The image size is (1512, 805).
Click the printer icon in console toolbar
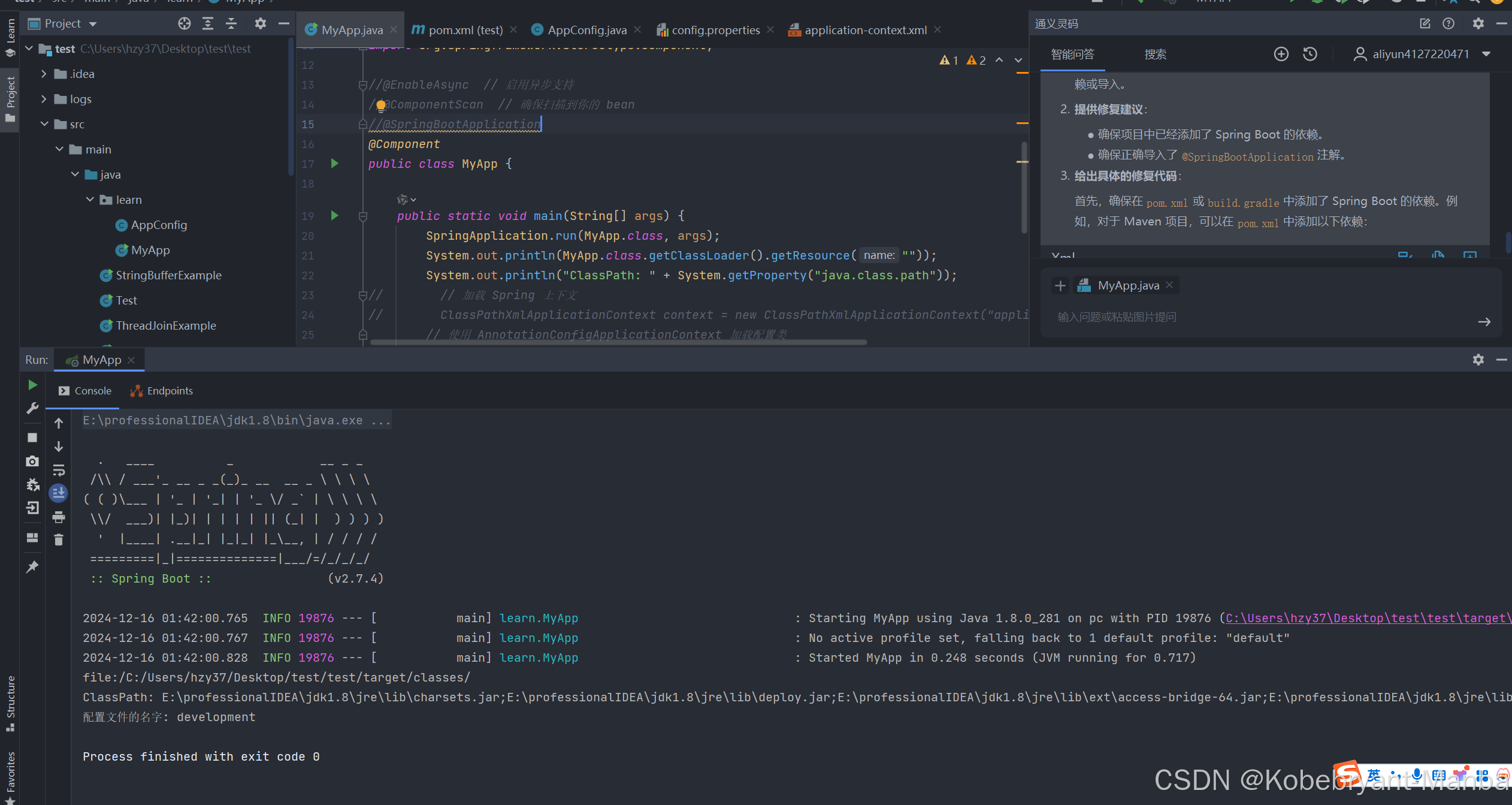(x=59, y=517)
